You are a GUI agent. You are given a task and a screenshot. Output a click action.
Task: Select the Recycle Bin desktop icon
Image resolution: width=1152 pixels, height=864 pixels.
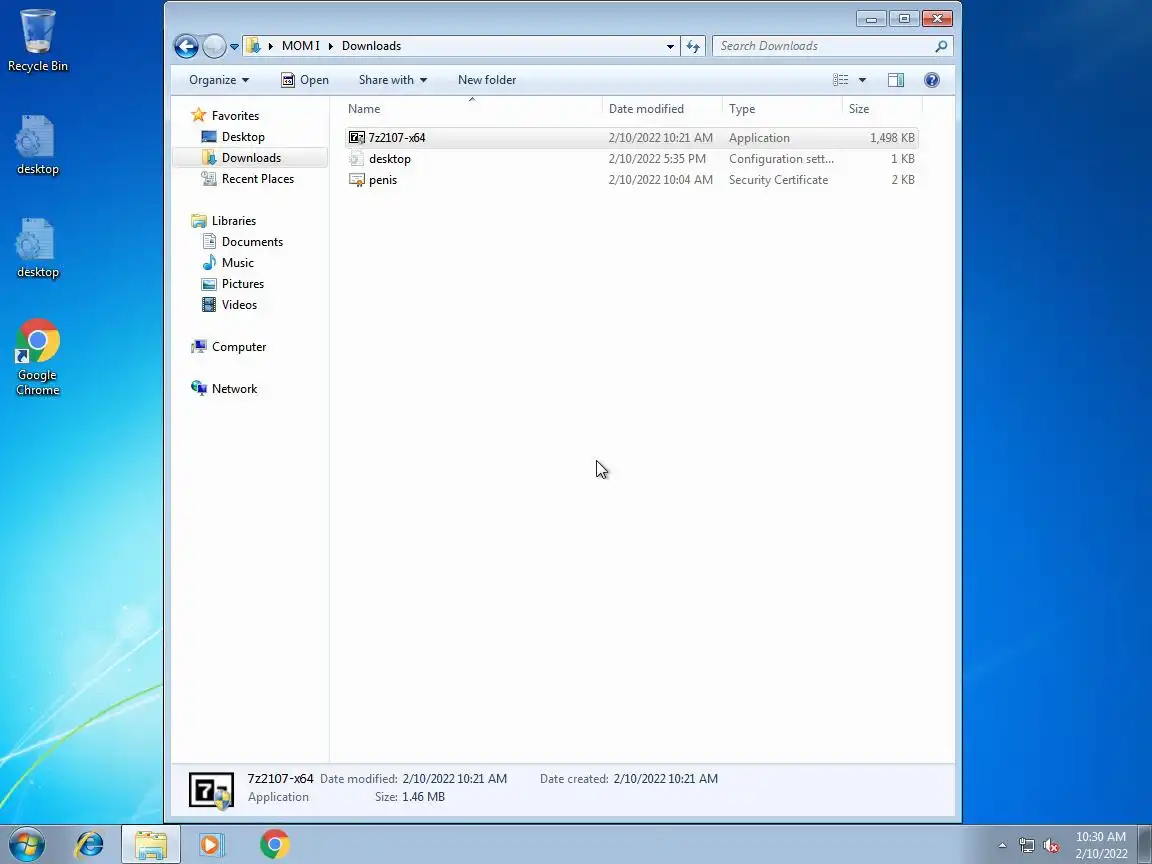(x=37, y=41)
